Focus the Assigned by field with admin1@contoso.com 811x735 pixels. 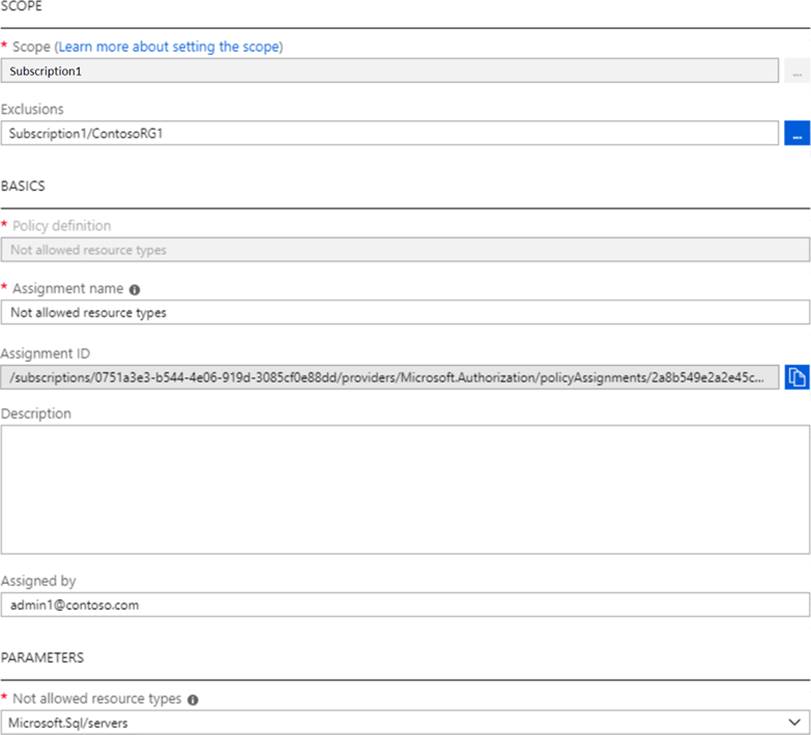point(405,604)
